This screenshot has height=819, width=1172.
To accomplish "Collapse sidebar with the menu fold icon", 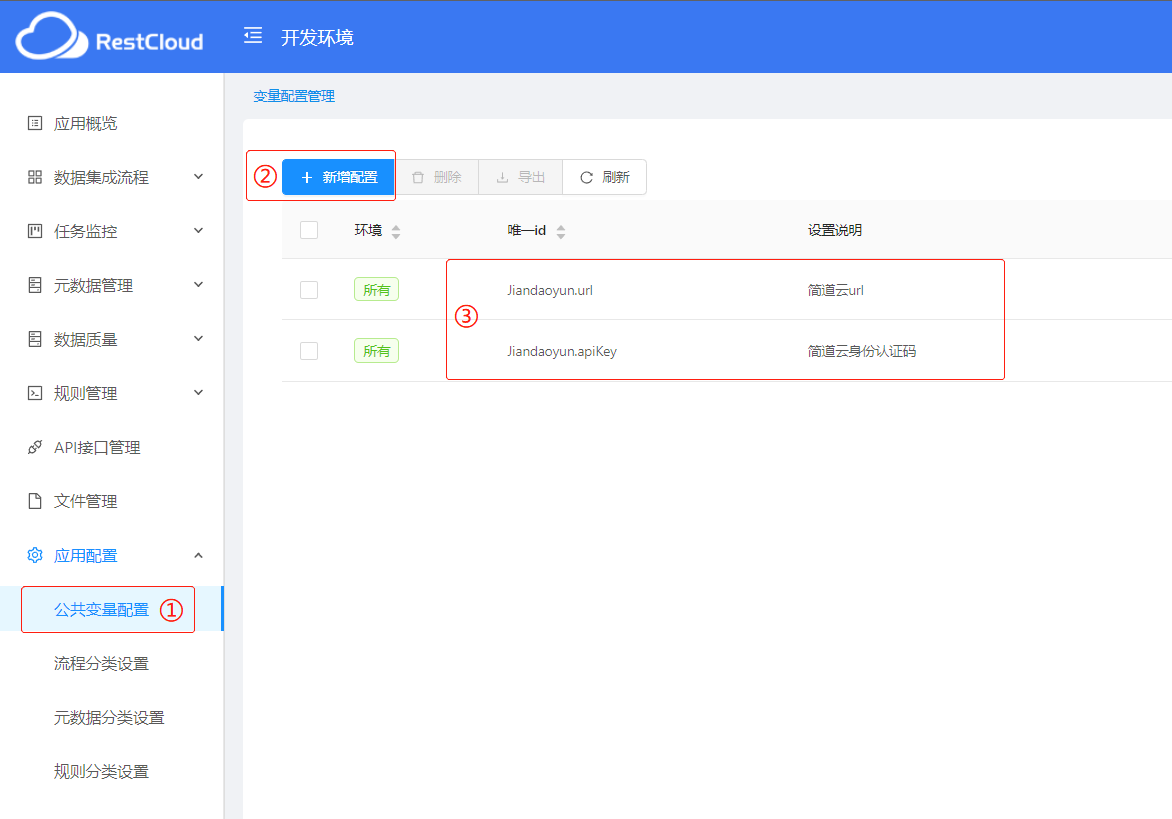I will click(x=253, y=37).
